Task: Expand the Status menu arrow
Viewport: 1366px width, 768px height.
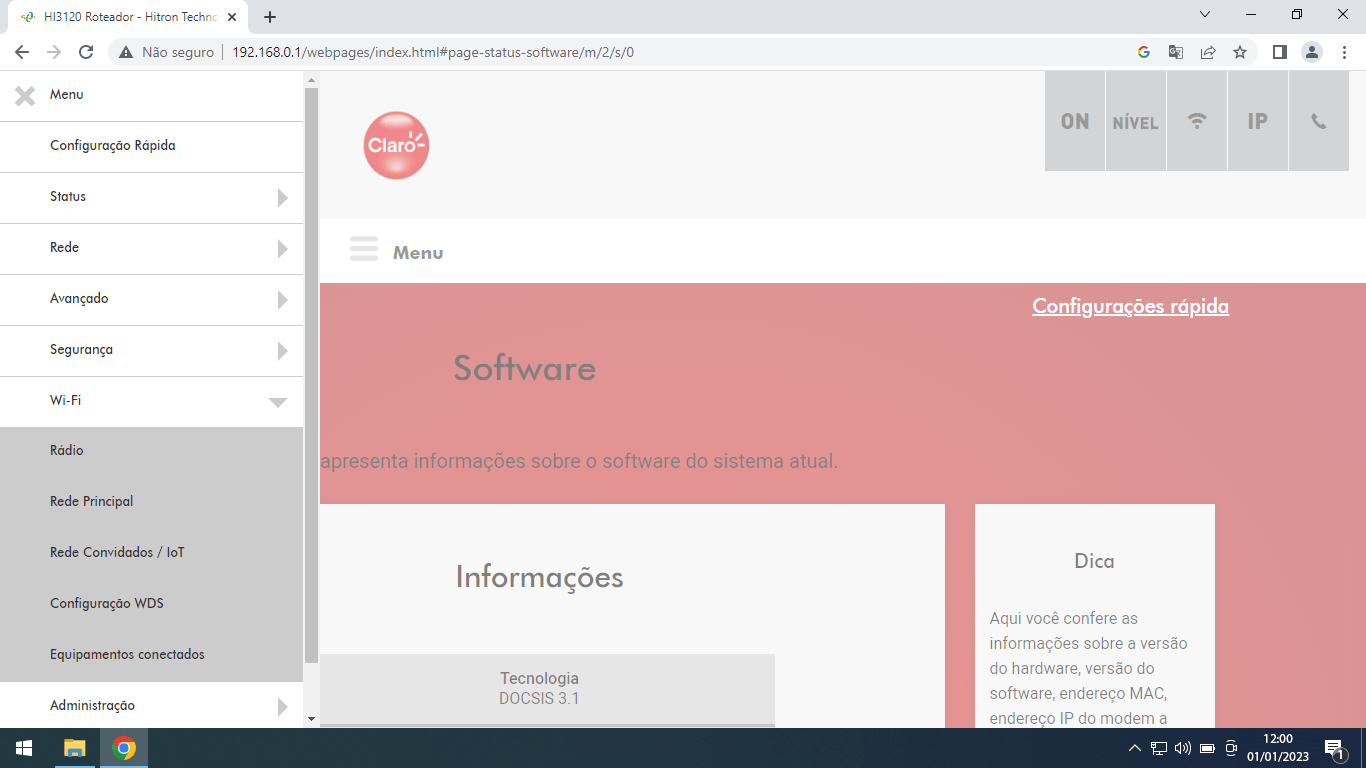Action: [x=283, y=198]
